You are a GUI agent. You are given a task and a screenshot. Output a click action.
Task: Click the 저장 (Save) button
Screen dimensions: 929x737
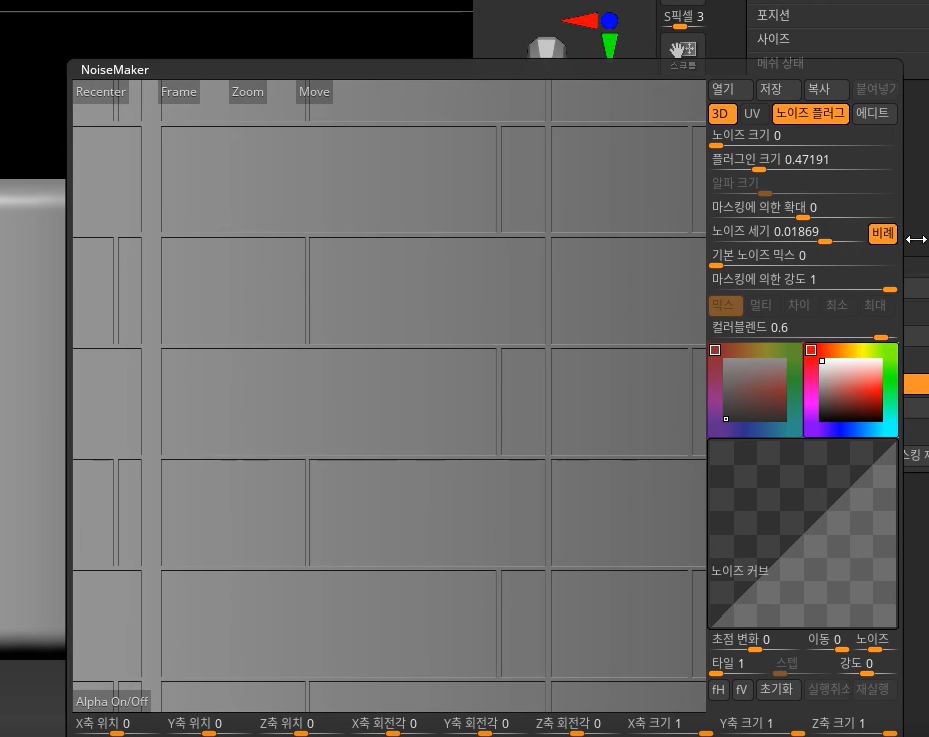pos(779,89)
